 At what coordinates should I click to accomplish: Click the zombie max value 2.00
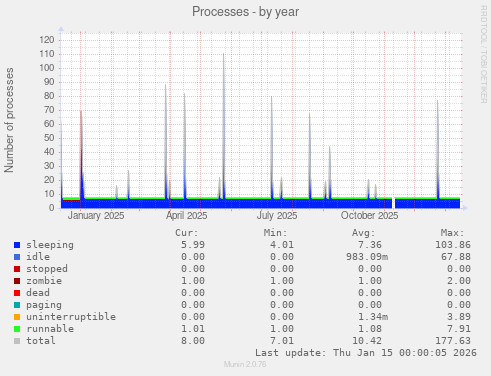tap(459, 281)
